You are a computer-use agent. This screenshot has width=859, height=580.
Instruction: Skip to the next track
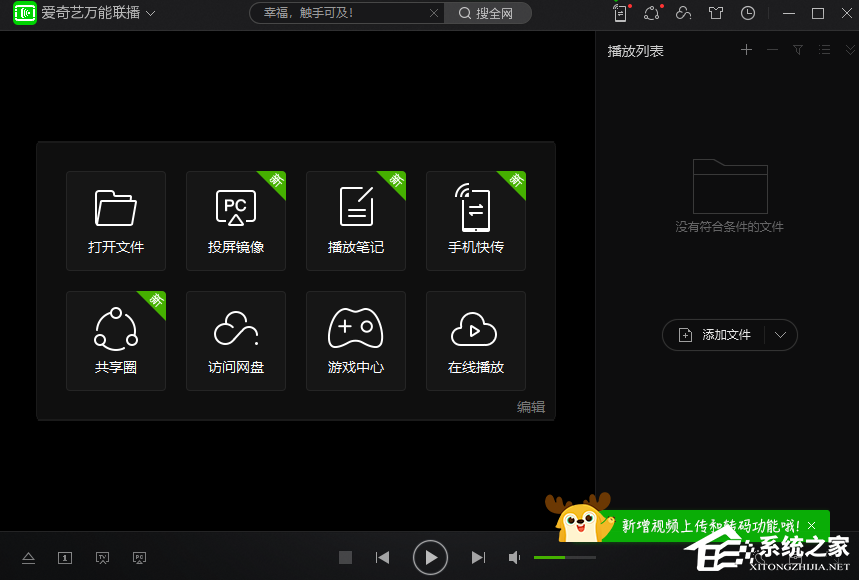point(478,558)
